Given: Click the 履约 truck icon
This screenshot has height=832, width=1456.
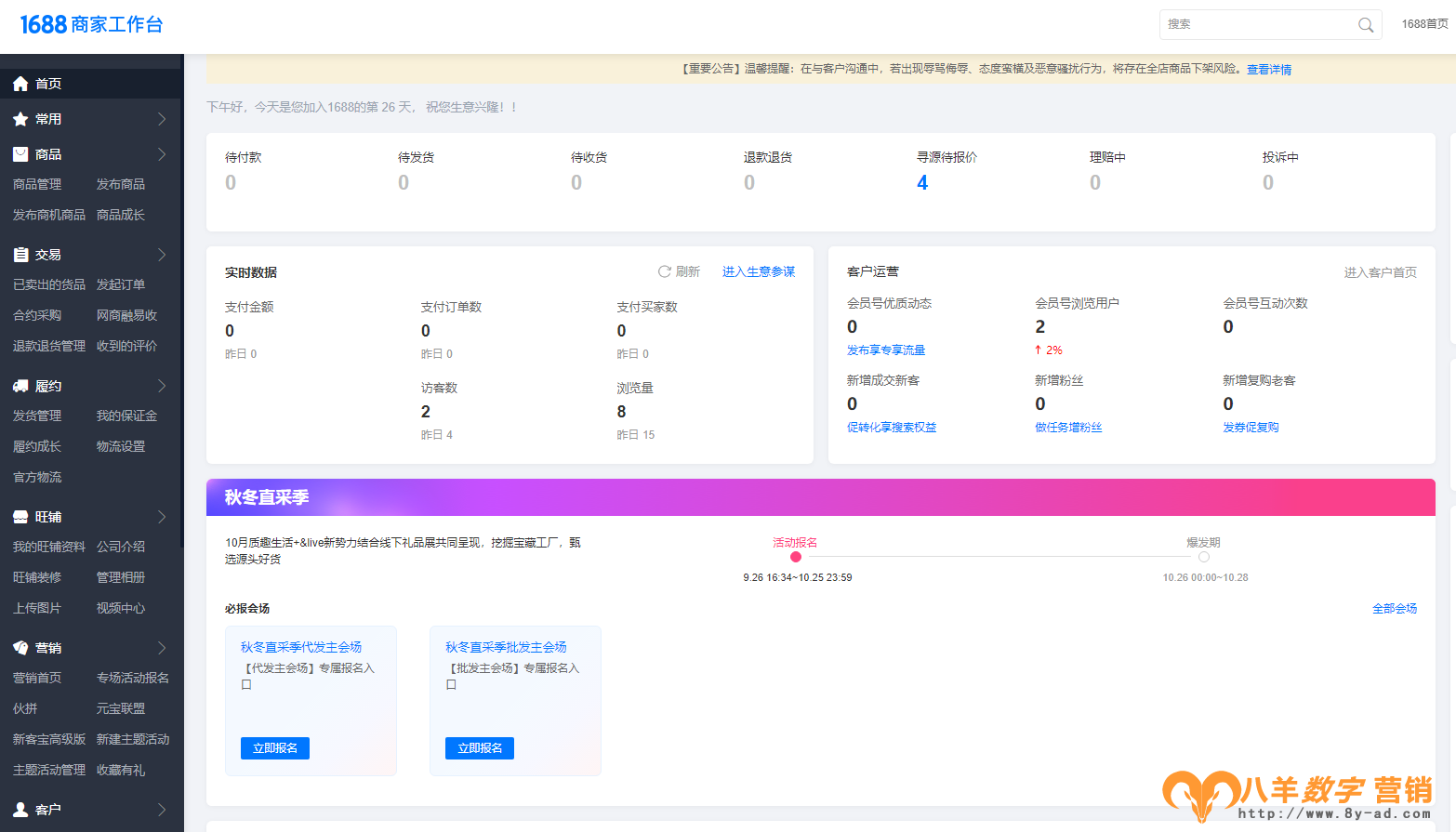Looking at the screenshot, I should click(20, 386).
